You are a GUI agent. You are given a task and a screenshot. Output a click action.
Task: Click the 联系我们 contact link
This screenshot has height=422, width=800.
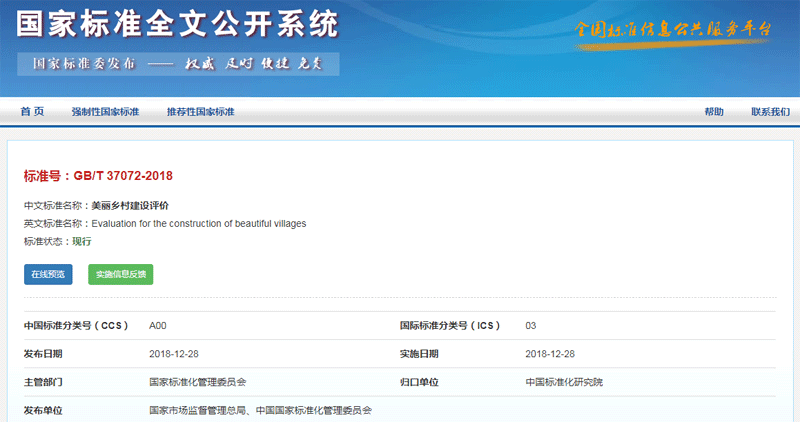tap(770, 112)
